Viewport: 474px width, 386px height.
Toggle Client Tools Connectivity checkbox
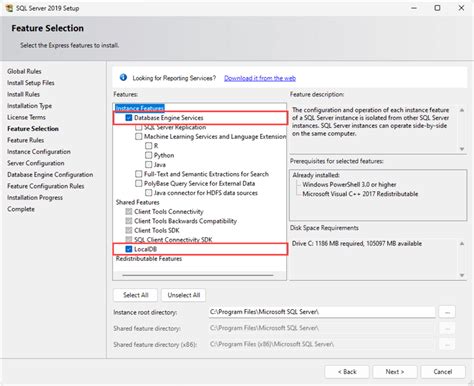[x=129, y=211]
